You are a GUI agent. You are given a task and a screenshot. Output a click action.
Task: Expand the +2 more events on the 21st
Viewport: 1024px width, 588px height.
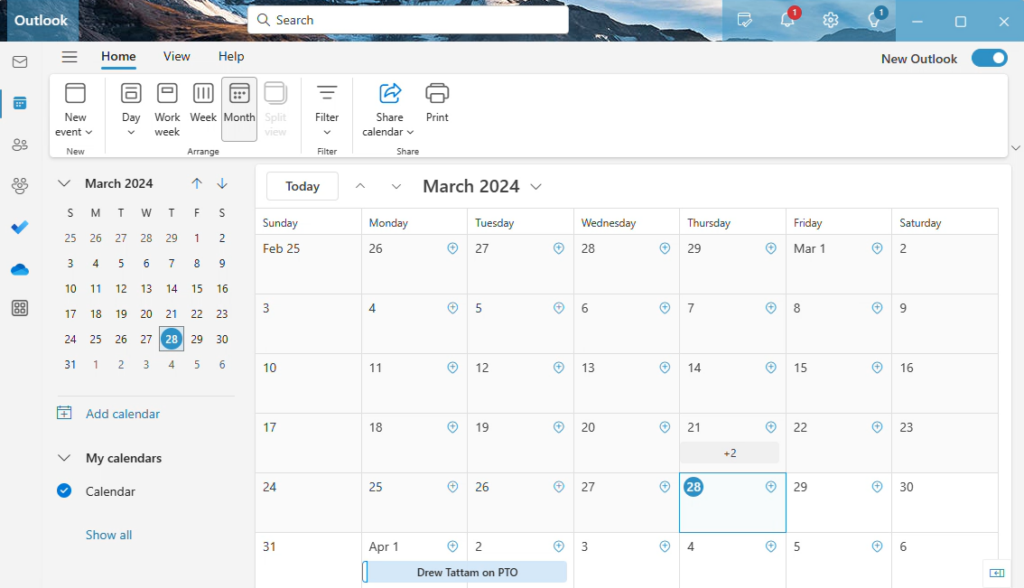pos(730,453)
